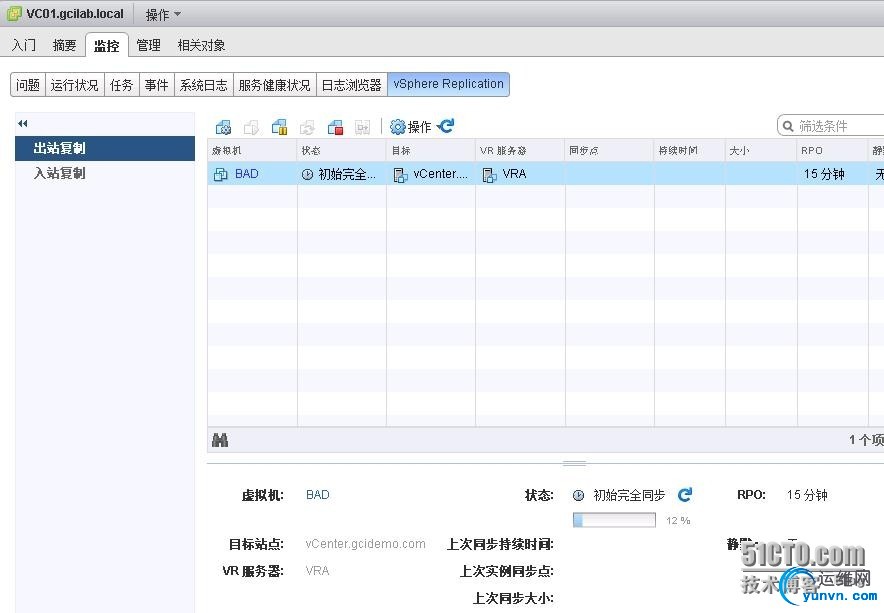Switch to the 入门 tab
The height and width of the screenshot is (613, 884).
point(24,45)
